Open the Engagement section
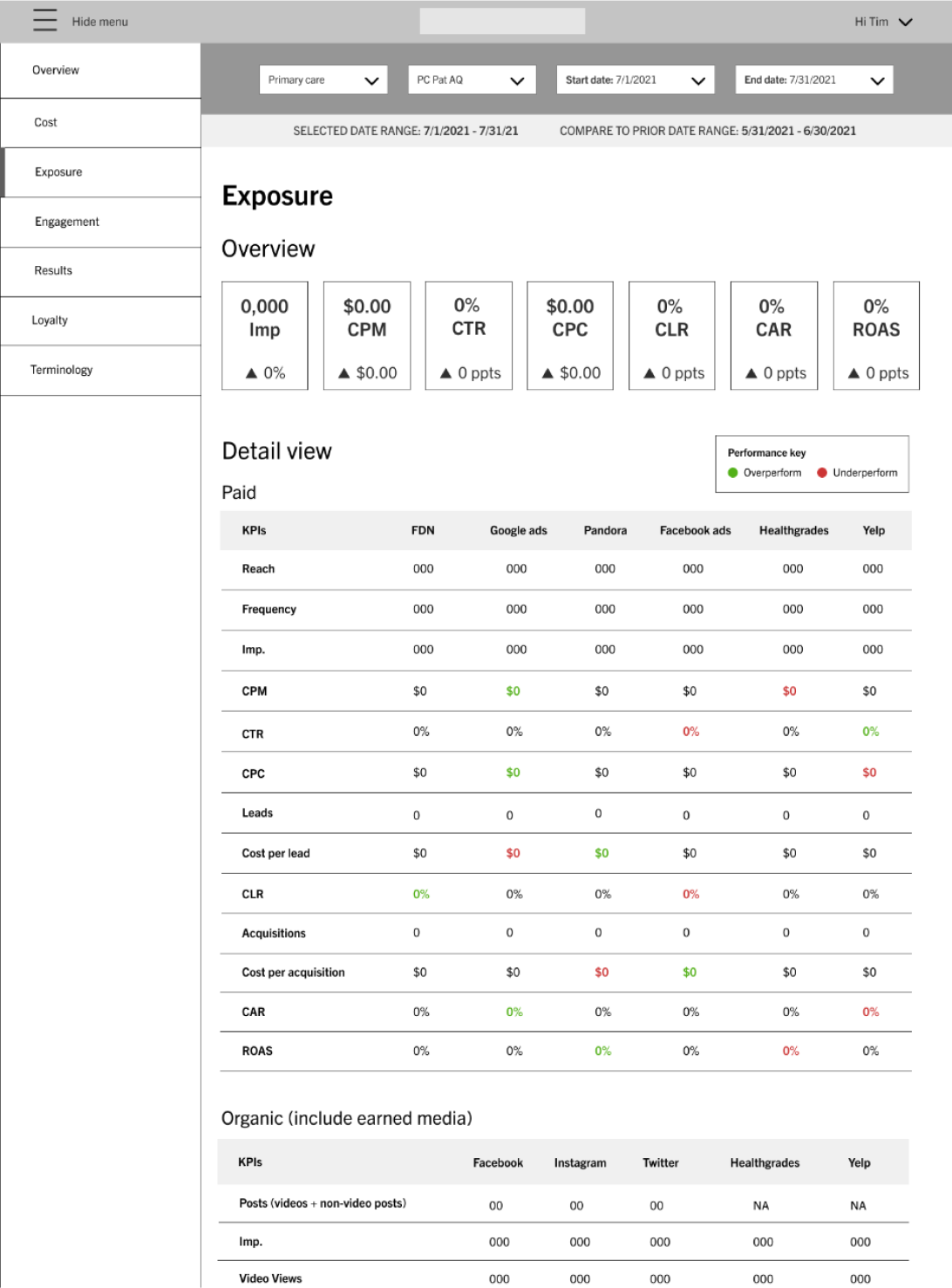Screen dimensions: 952x1288 100,222
